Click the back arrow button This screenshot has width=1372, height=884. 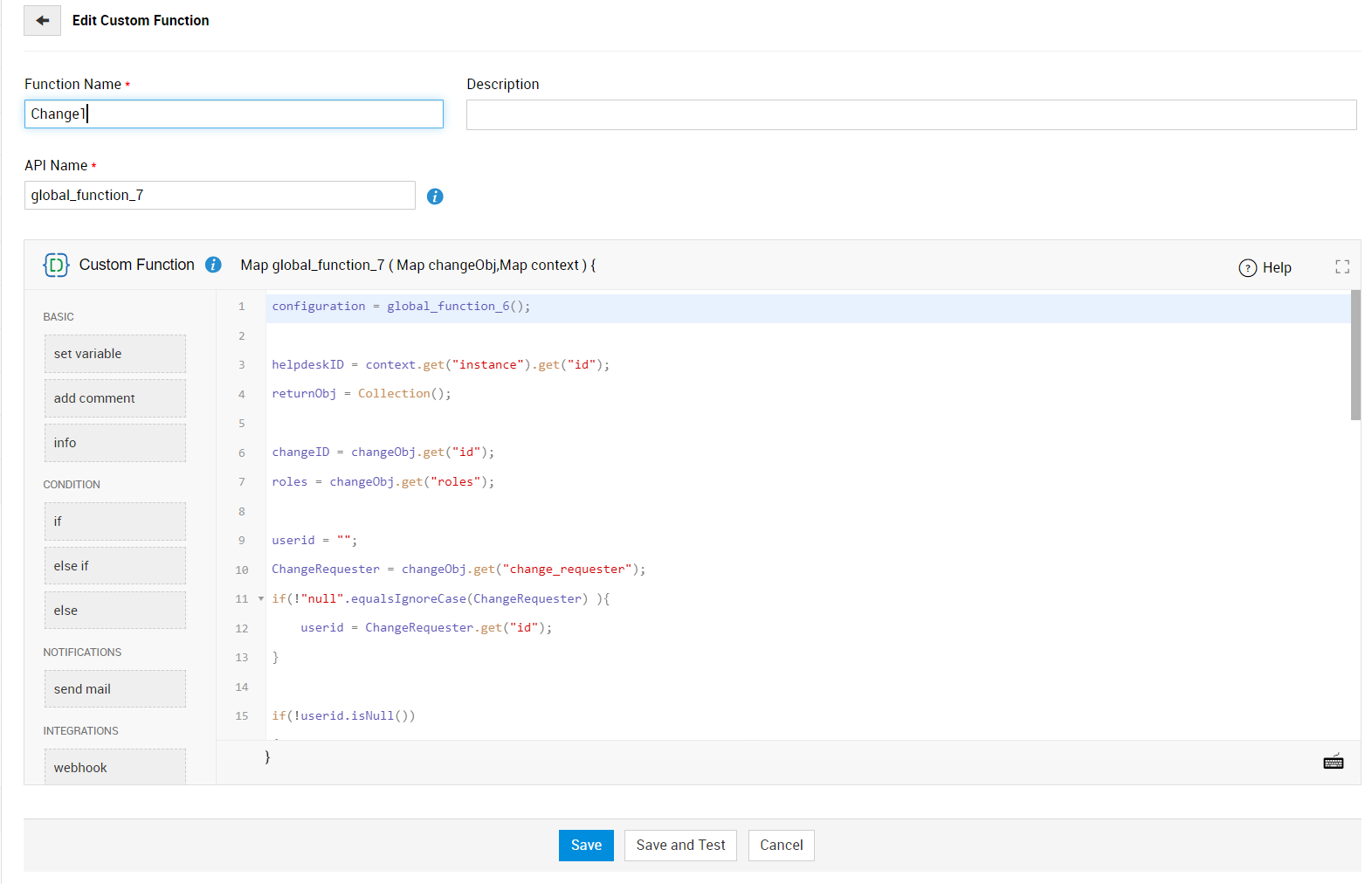coord(42,20)
